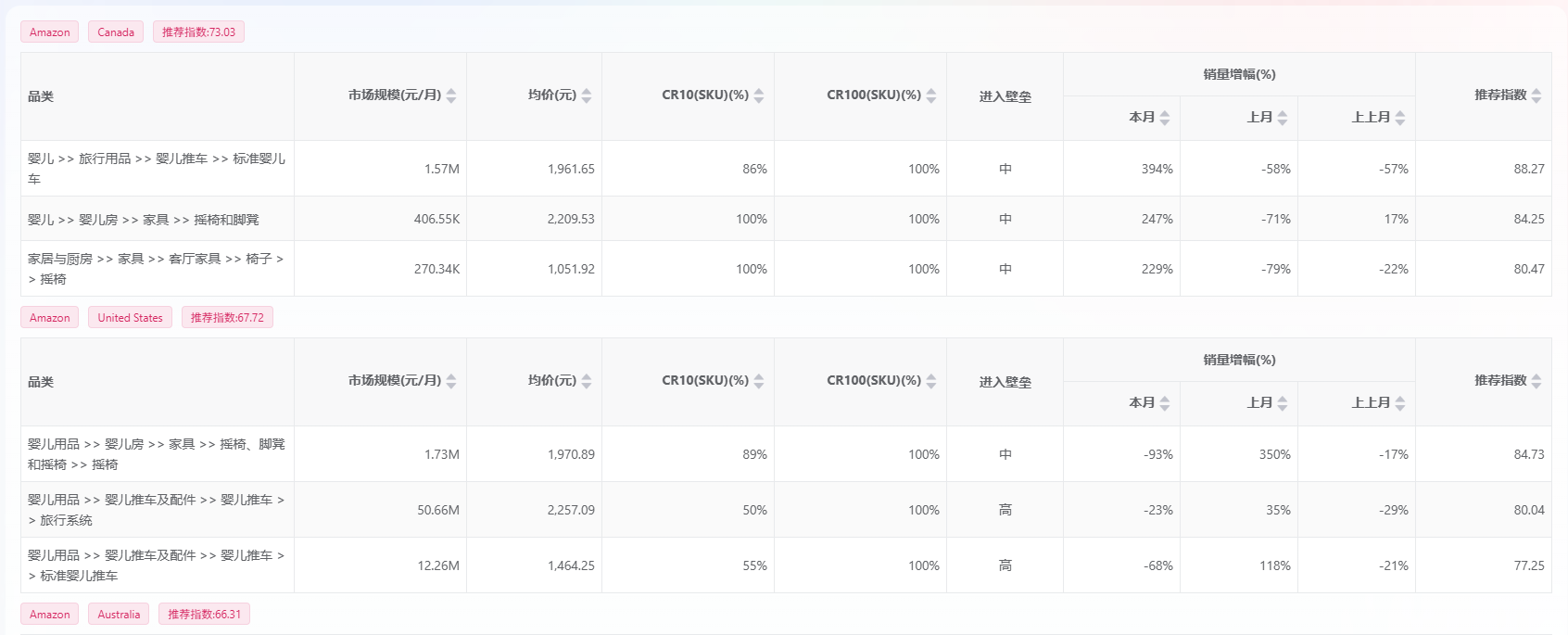Open the 旅行系统 stroller category row
Image resolution: width=1568 pixels, height=635 pixels.
coord(156,510)
